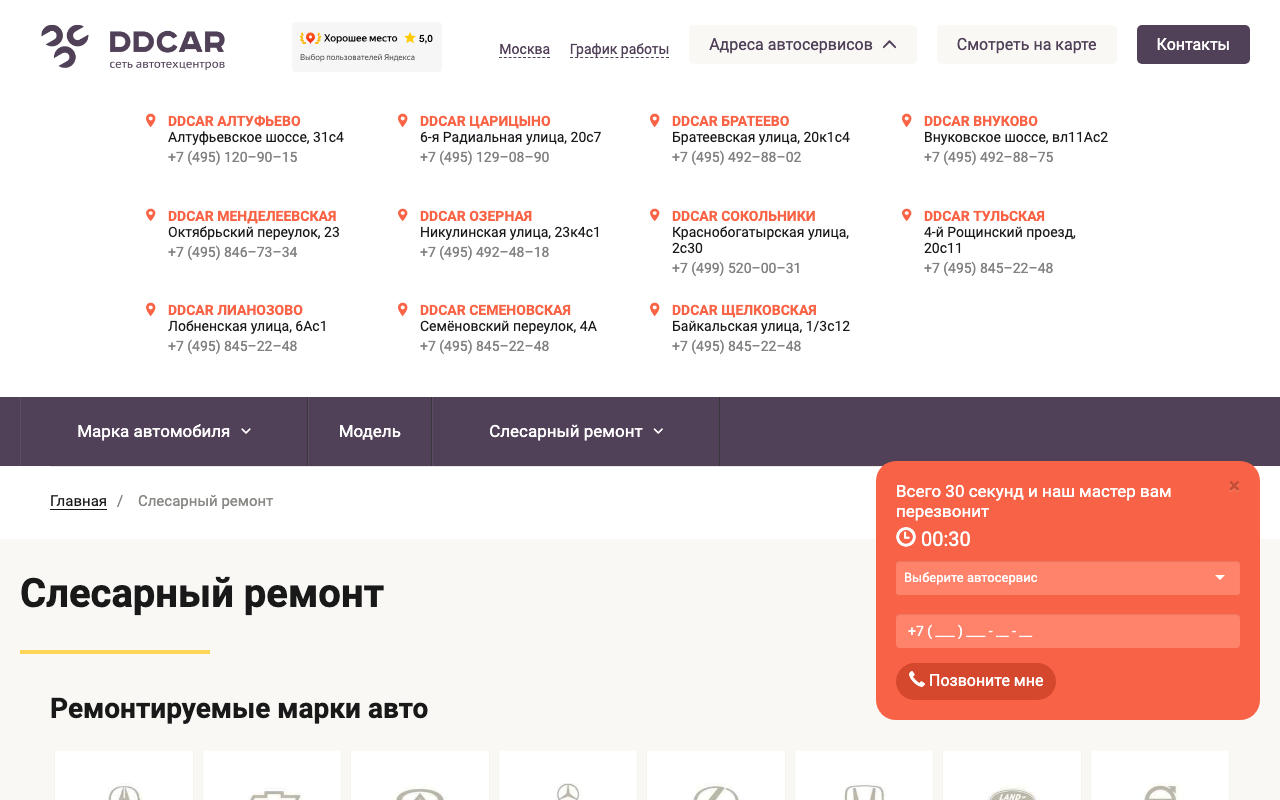This screenshot has width=1280, height=800.
Task: Open the DDCAR МЕНДЕЛЕЕВСКАЯ service link
Action: (x=252, y=216)
